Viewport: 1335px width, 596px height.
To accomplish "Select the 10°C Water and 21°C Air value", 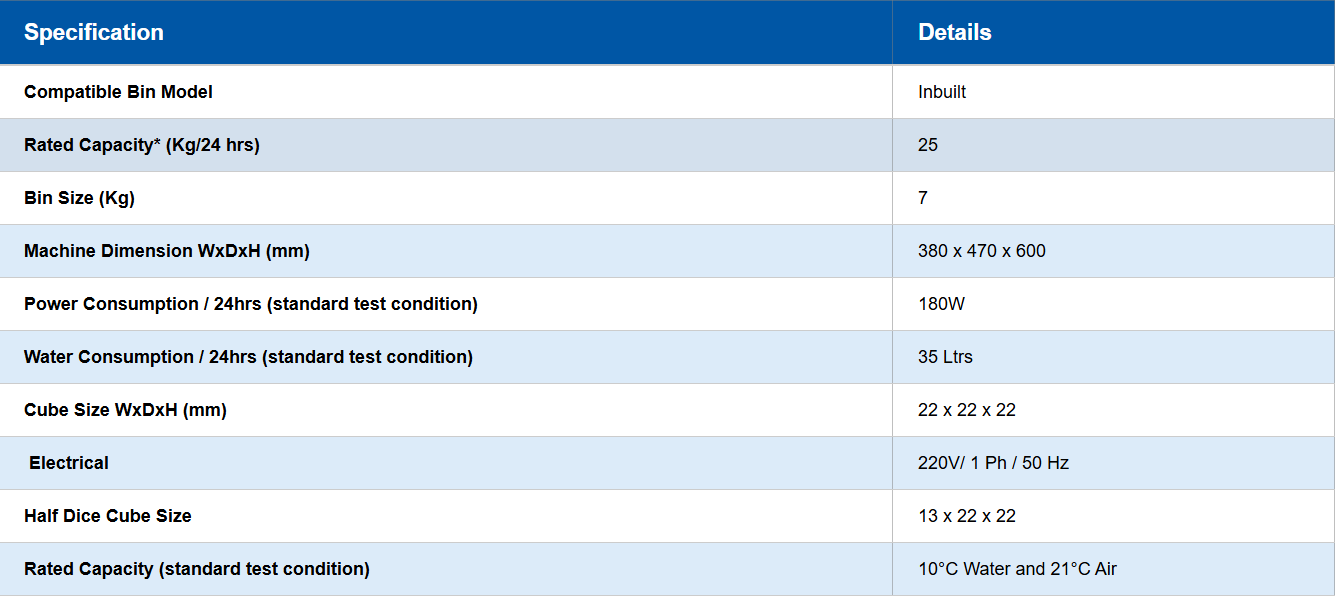I will [1017, 569].
